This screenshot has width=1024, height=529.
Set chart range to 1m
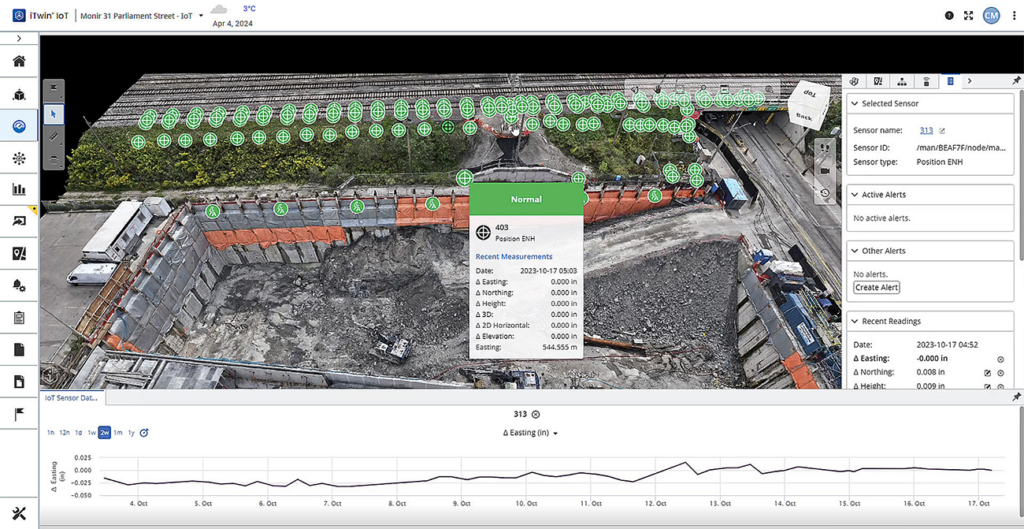118,433
